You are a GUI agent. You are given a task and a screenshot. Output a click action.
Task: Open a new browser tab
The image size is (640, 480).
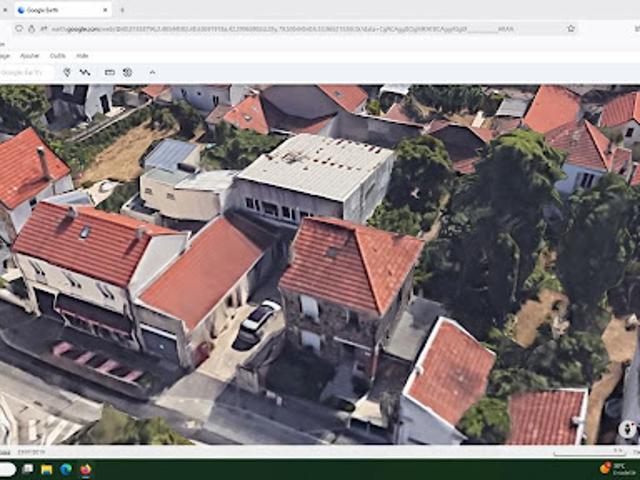click(122, 10)
